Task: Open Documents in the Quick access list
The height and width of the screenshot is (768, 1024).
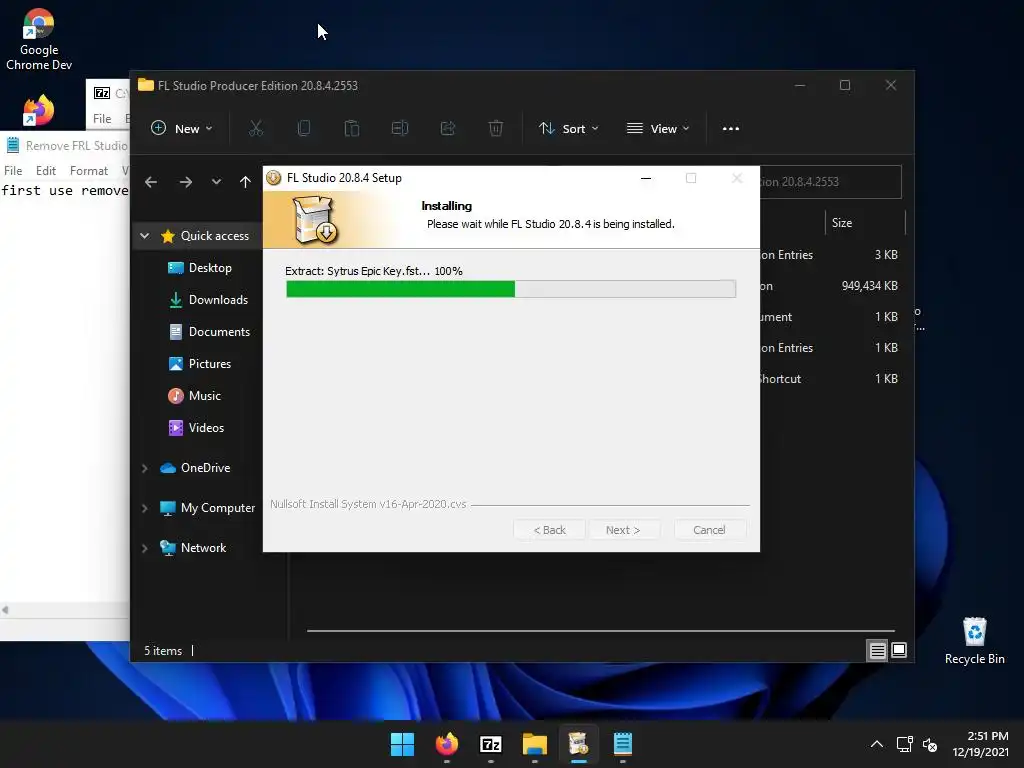Action: pos(209,332)
